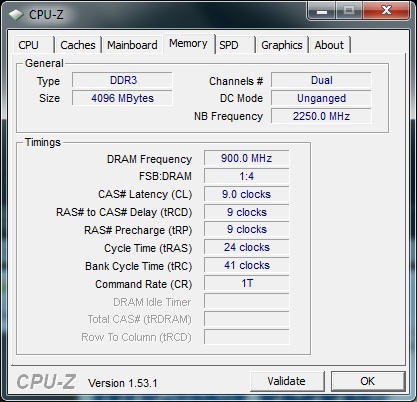
Task: Click the 2250.0 MHz NB Frequency field
Action: click(x=321, y=116)
